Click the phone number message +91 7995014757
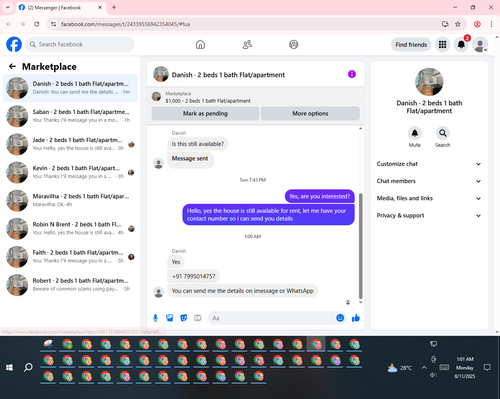The width and height of the screenshot is (500, 399). point(194,276)
